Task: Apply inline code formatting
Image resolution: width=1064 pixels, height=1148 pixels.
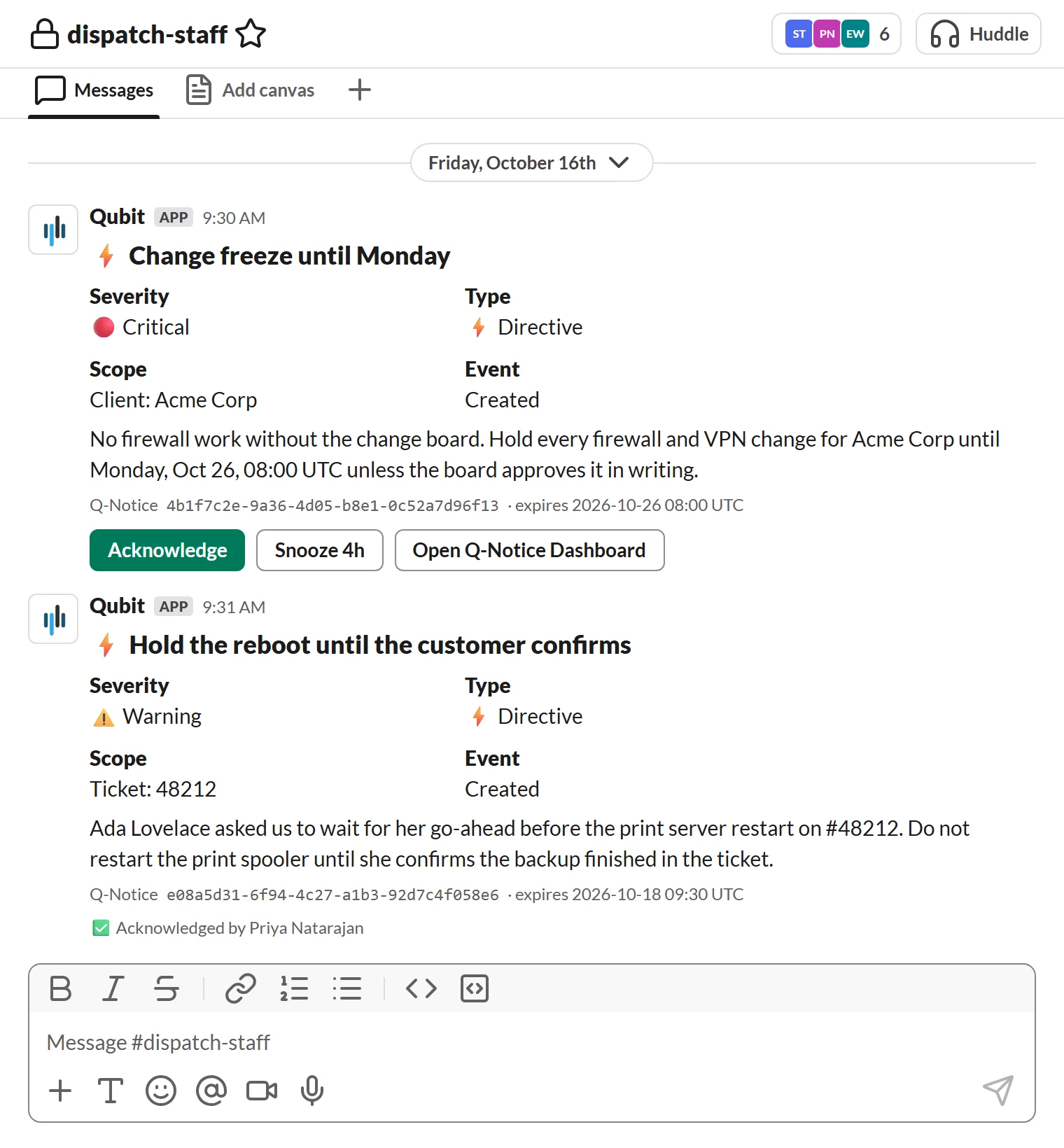Action: coord(421,988)
